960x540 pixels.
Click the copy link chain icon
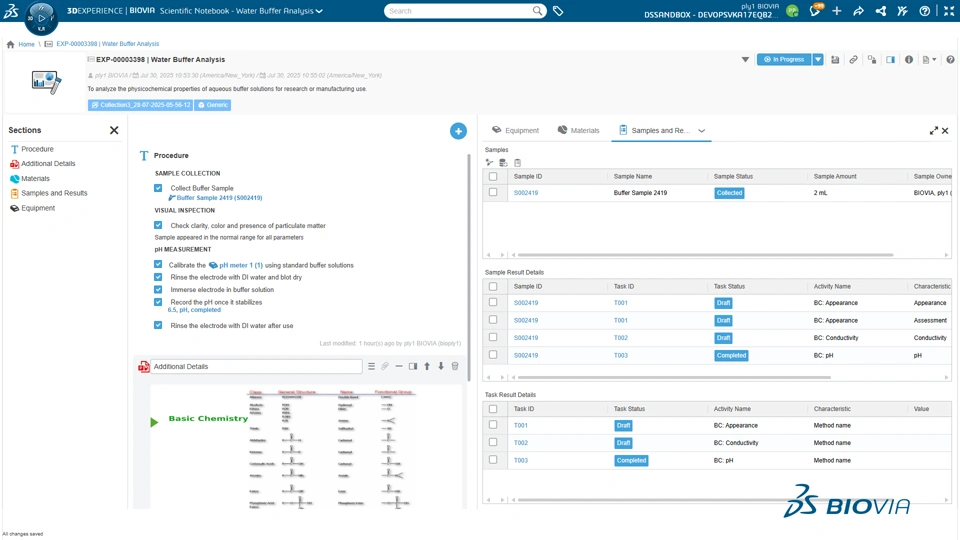(x=853, y=60)
